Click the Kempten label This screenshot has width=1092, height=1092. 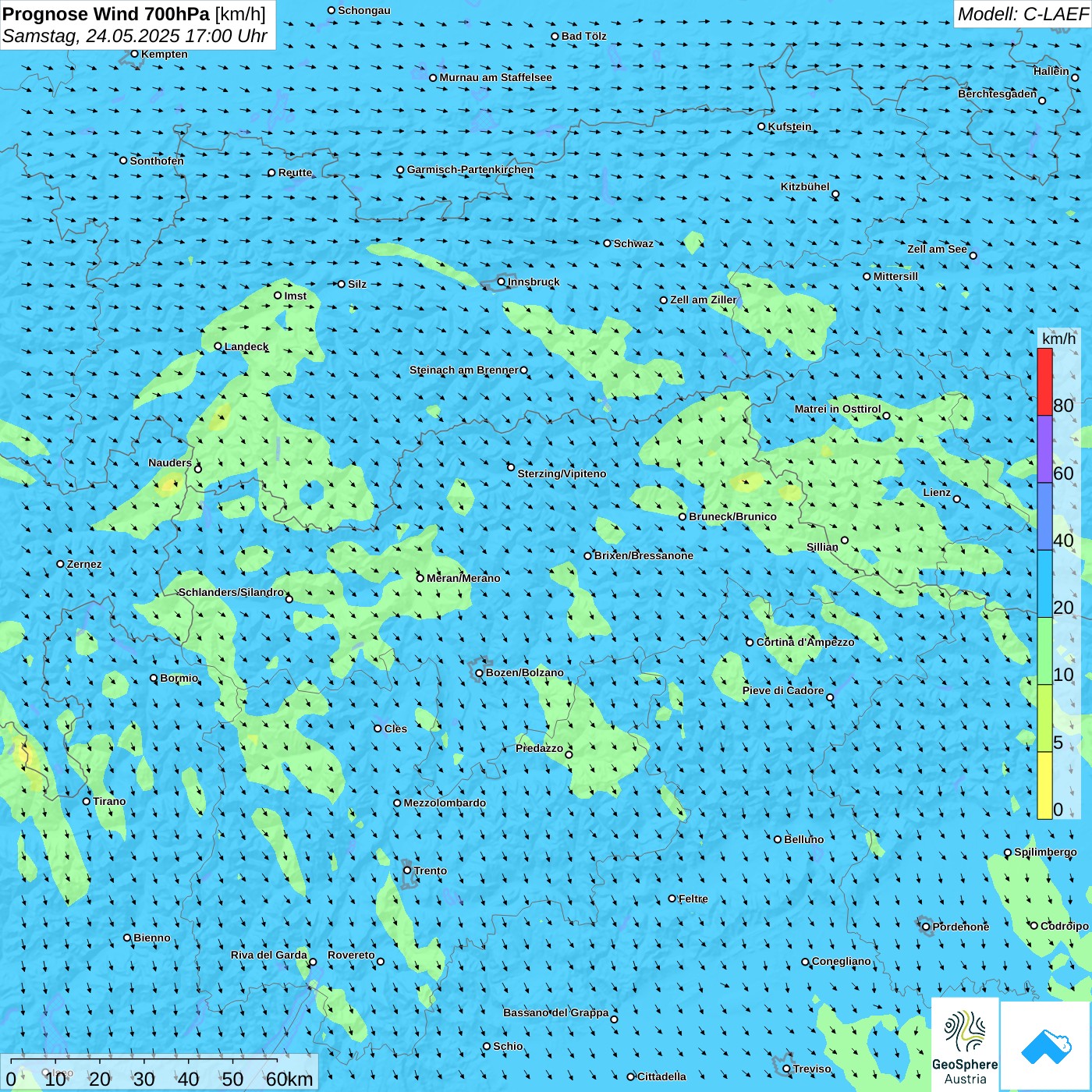click(165, 54)
